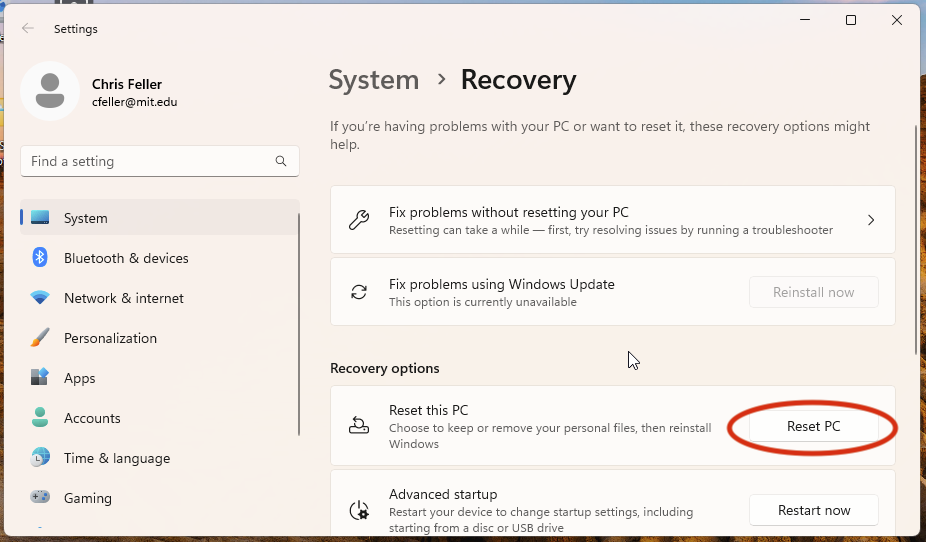The width and height of the screenshot is (926, 542).
Task: Click the Reset PC button
Action: click(814, 426)
